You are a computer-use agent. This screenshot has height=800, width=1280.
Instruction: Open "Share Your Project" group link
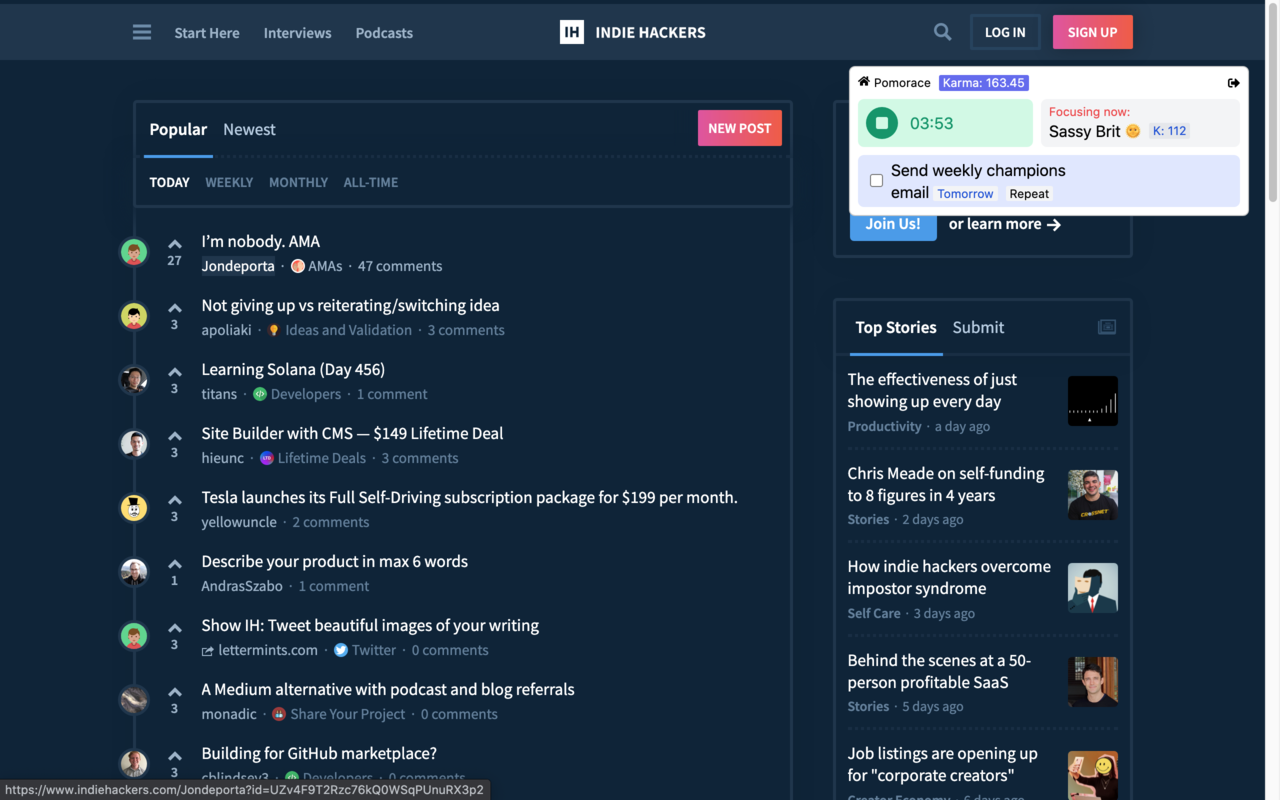338,714
